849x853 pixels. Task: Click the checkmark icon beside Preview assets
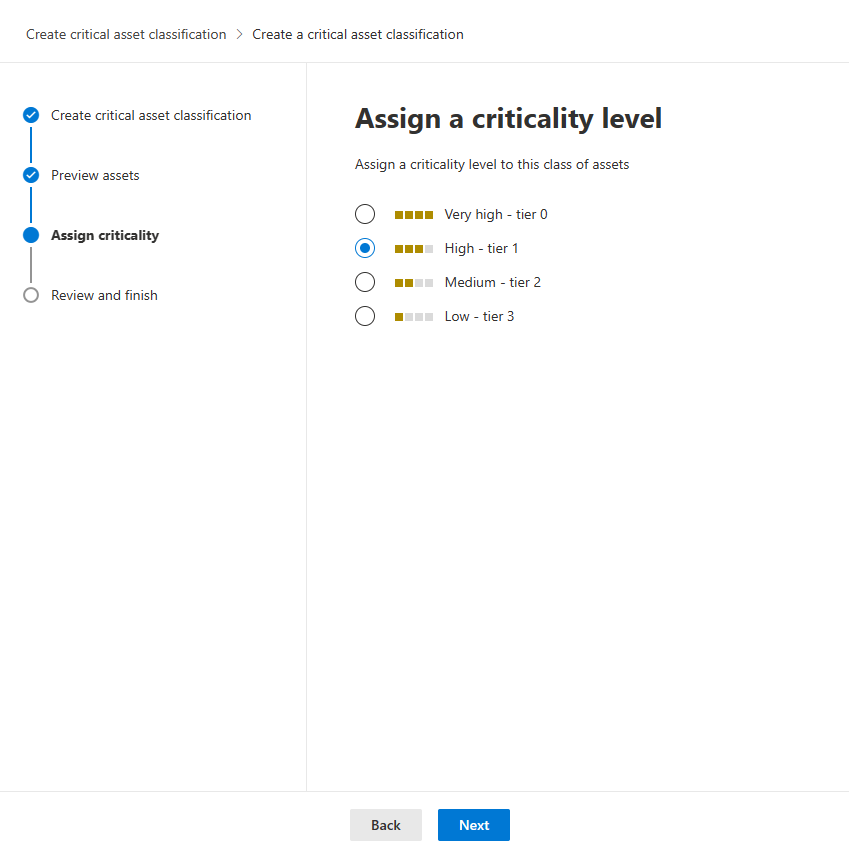point(31,175)
